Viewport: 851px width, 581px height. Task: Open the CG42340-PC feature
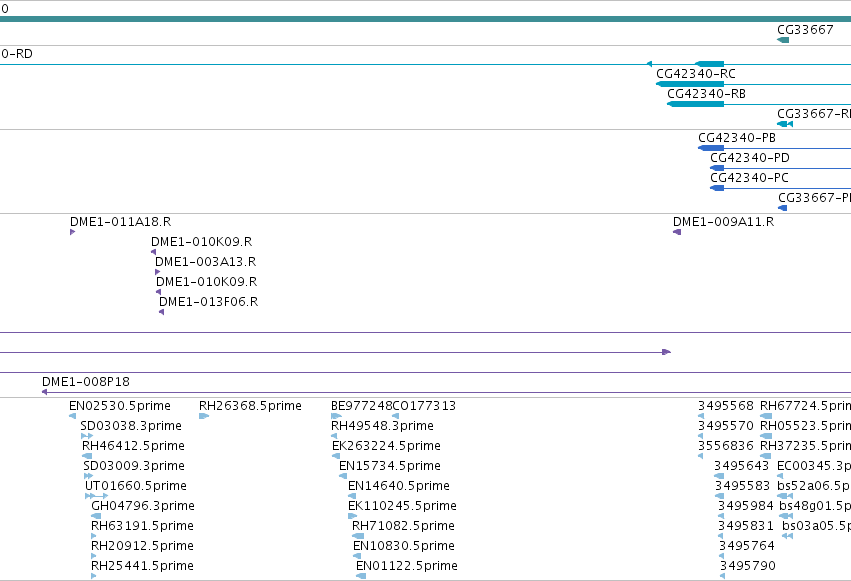click(x=749, y=178)
